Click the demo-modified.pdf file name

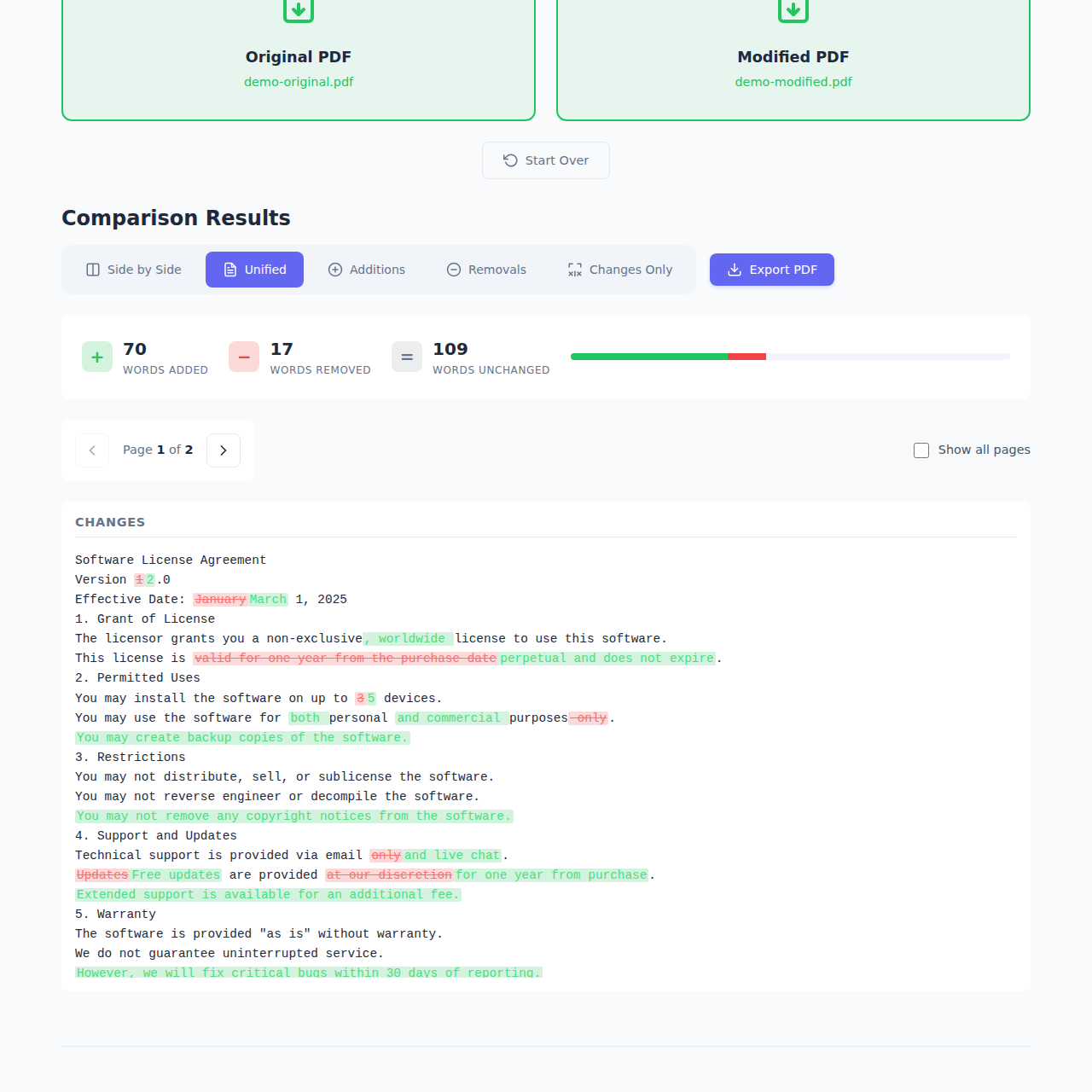(793, 82)
